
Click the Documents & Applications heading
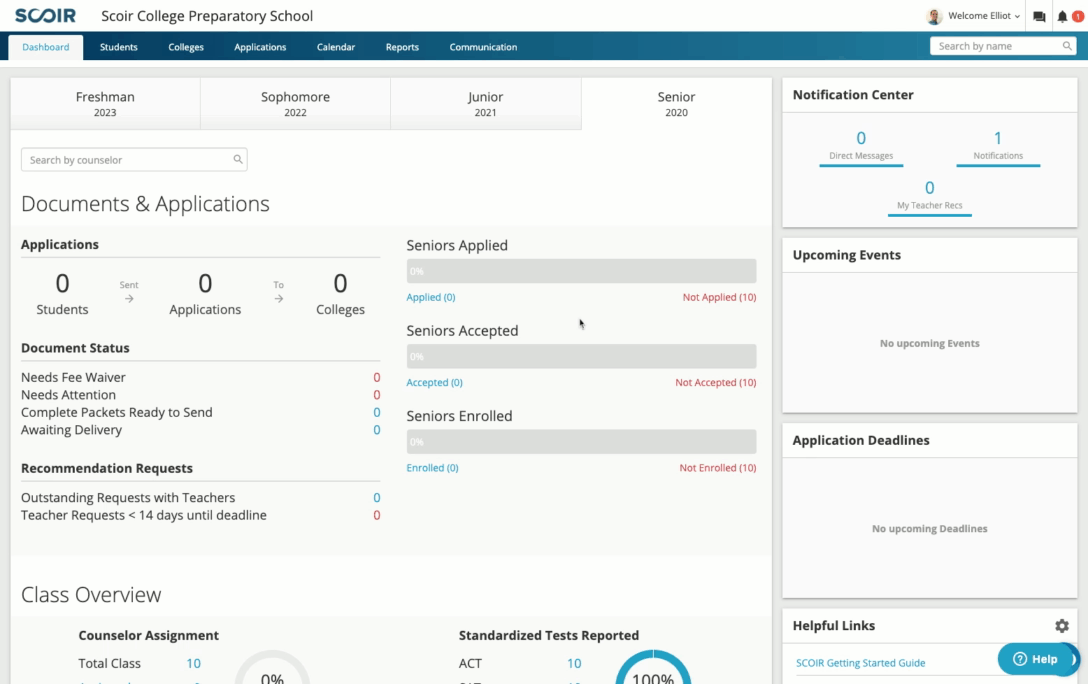click(145, 203)
